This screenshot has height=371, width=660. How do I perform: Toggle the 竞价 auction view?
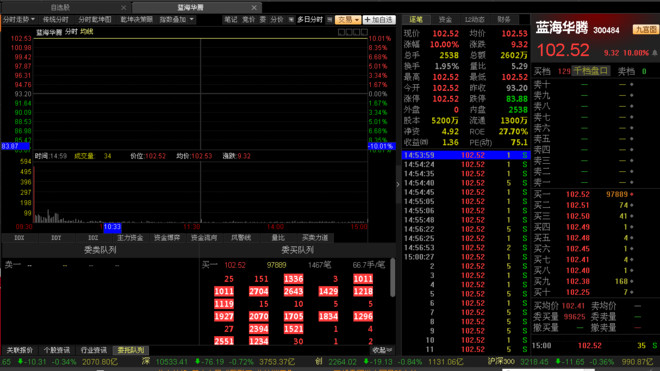(248, 20)
